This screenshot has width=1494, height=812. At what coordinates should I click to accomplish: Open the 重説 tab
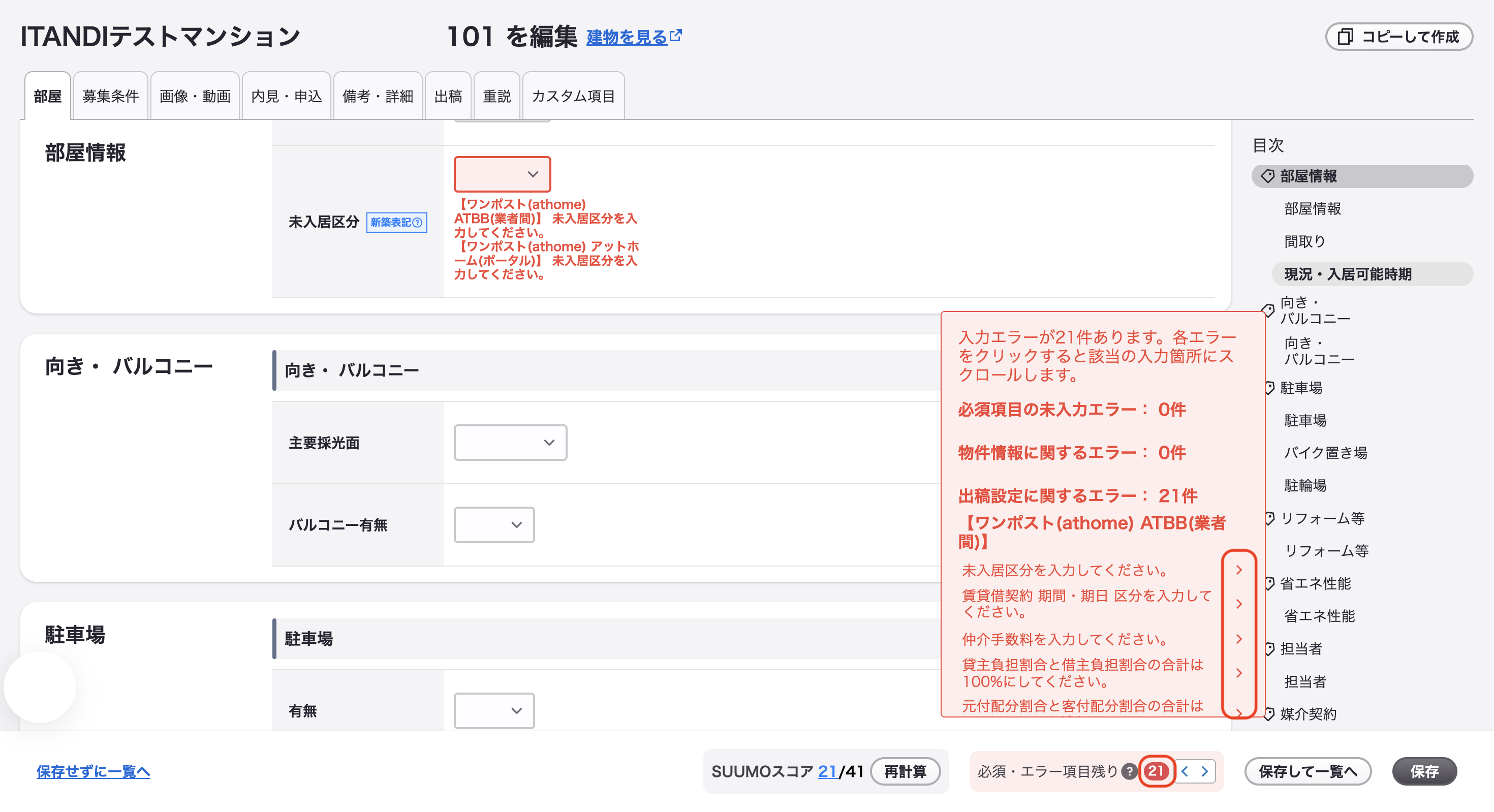497,96
